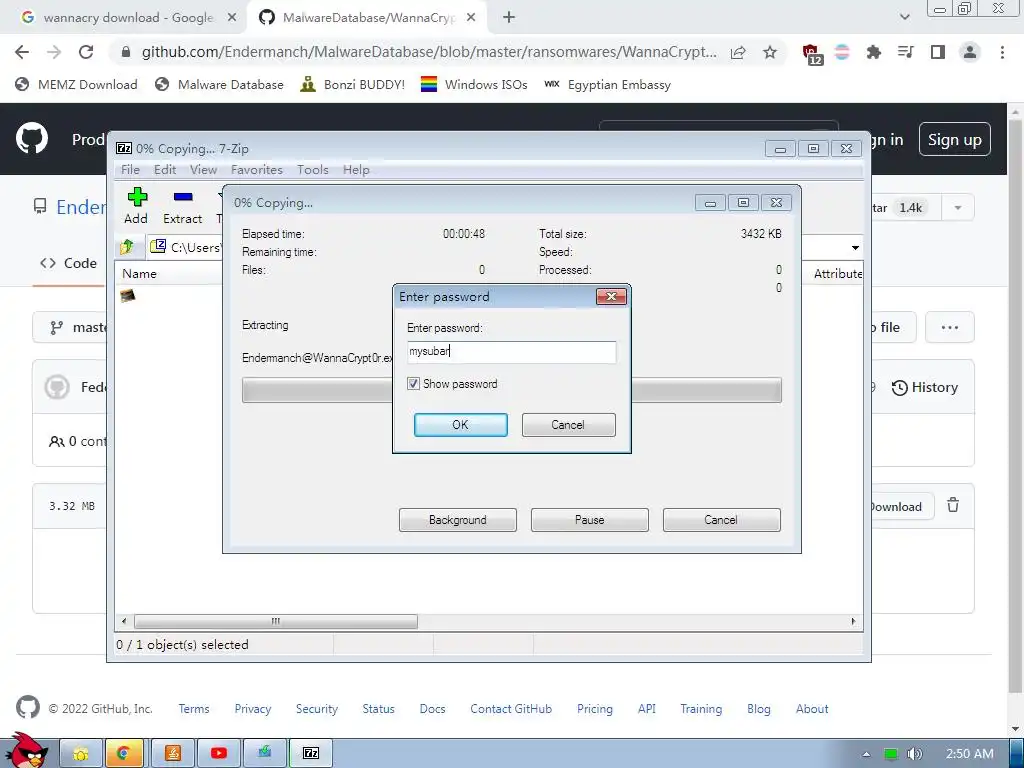Switch to wannacry download Google tab
Screen dimensions: 1024x768
(128, 18)
